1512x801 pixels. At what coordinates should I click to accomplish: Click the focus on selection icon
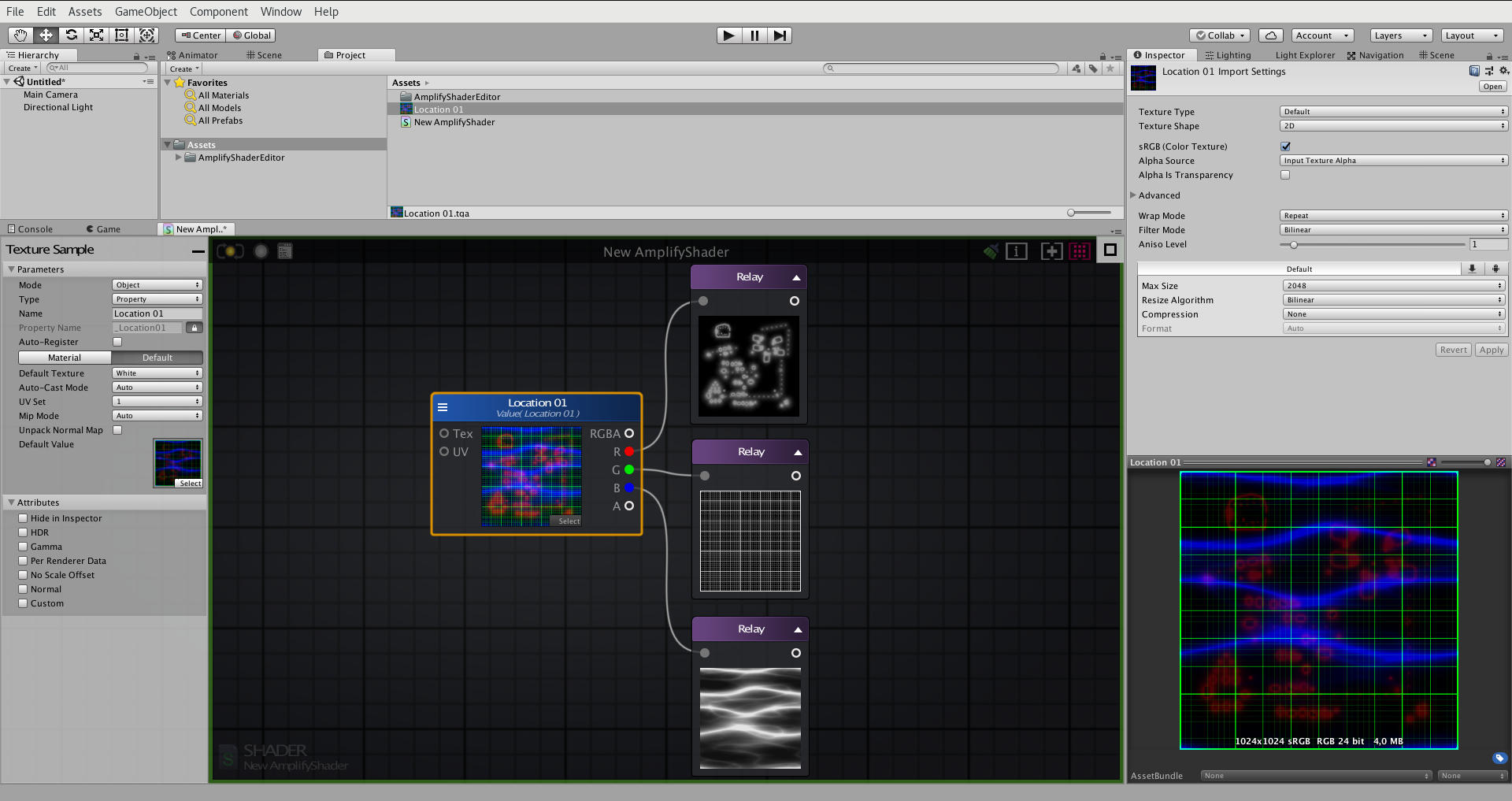pyautogui.click(x=1052, y=251)
